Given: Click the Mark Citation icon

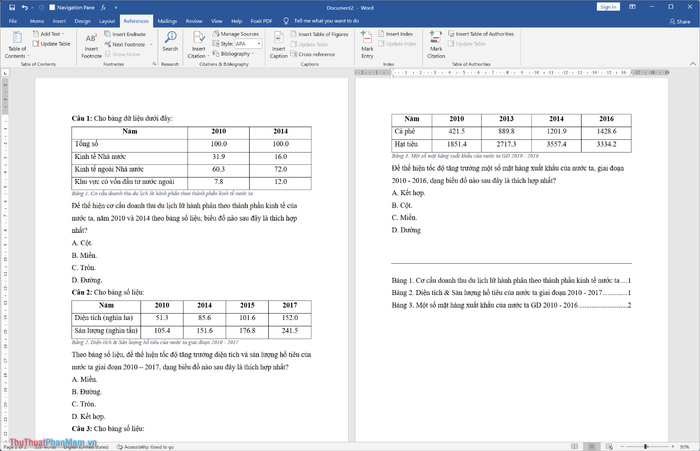Looking at the screenshot, I should pyautogui.click(x=436, y=43).
